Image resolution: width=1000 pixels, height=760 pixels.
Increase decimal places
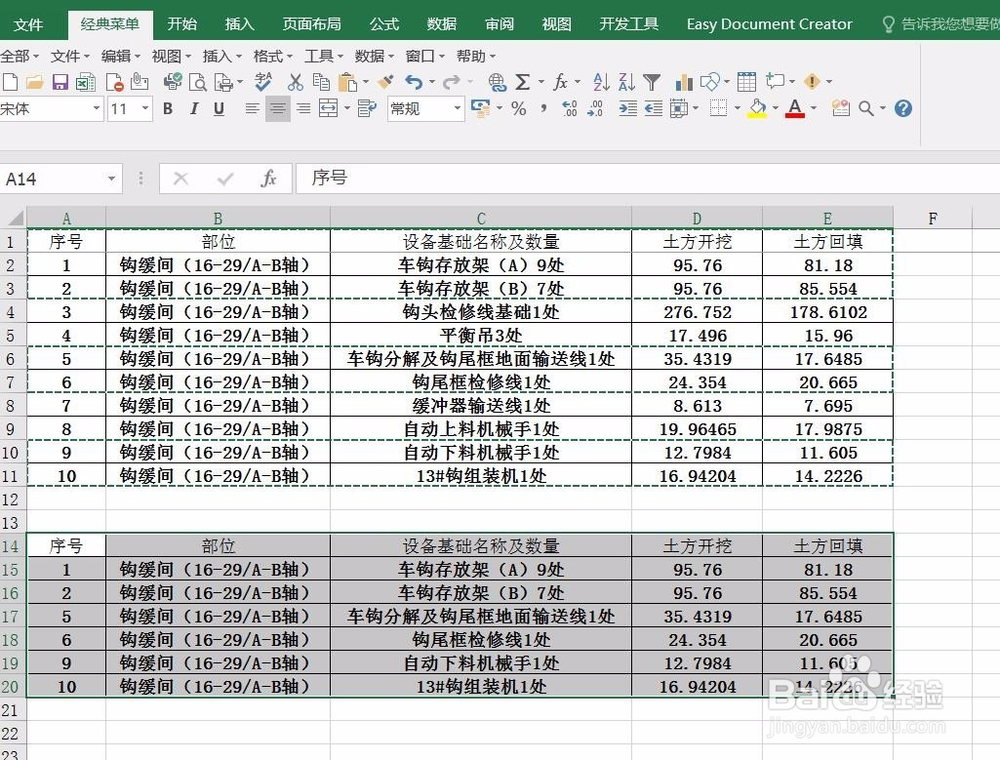[570, 108]
